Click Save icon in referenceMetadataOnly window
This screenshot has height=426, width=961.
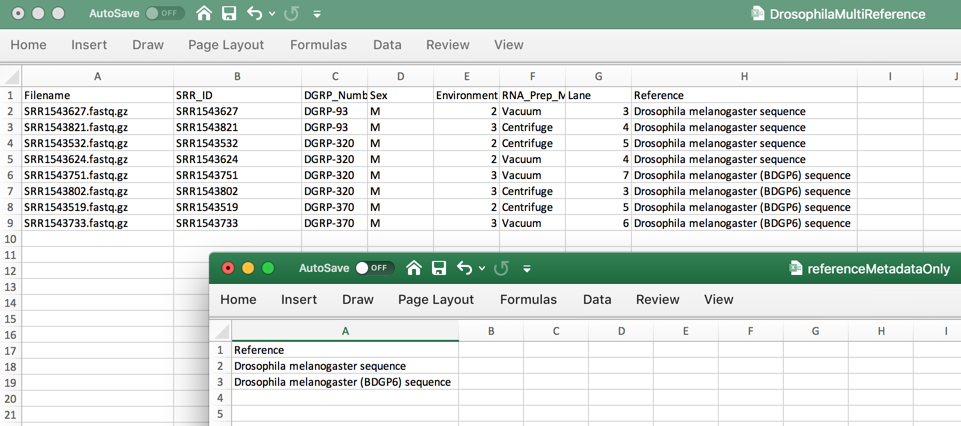(x=439, y=268)
